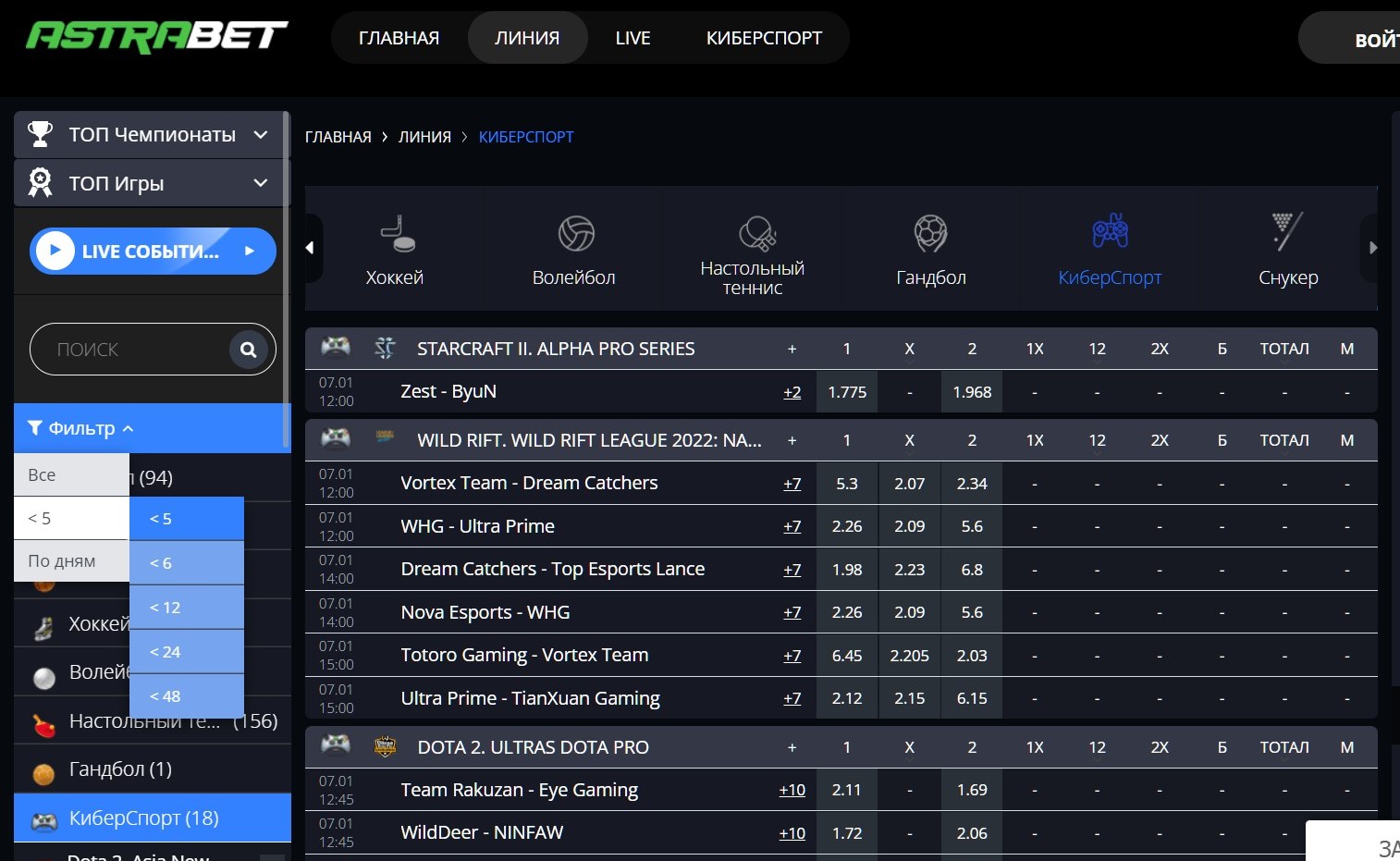Open the LIVE navigation tab

(633, 38)
